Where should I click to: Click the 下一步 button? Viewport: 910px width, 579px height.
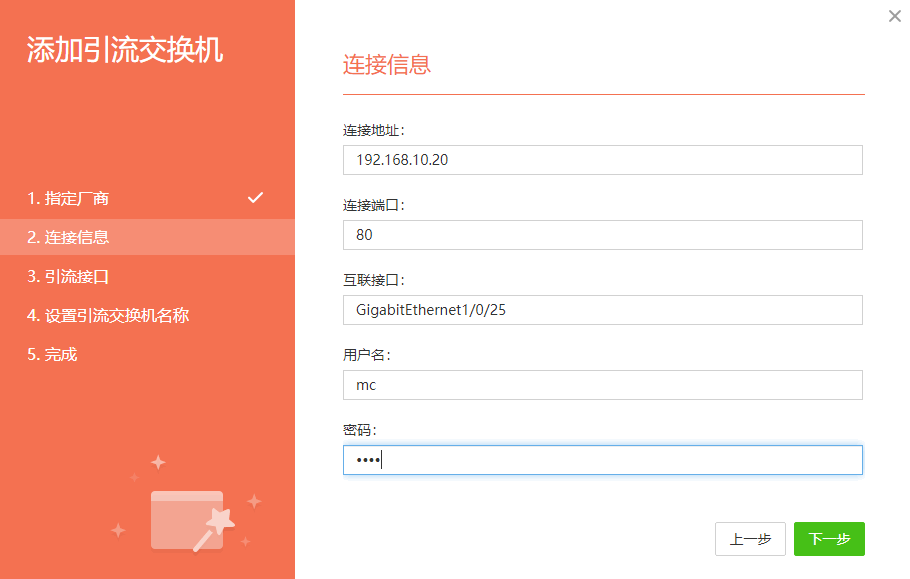[829, 539]
